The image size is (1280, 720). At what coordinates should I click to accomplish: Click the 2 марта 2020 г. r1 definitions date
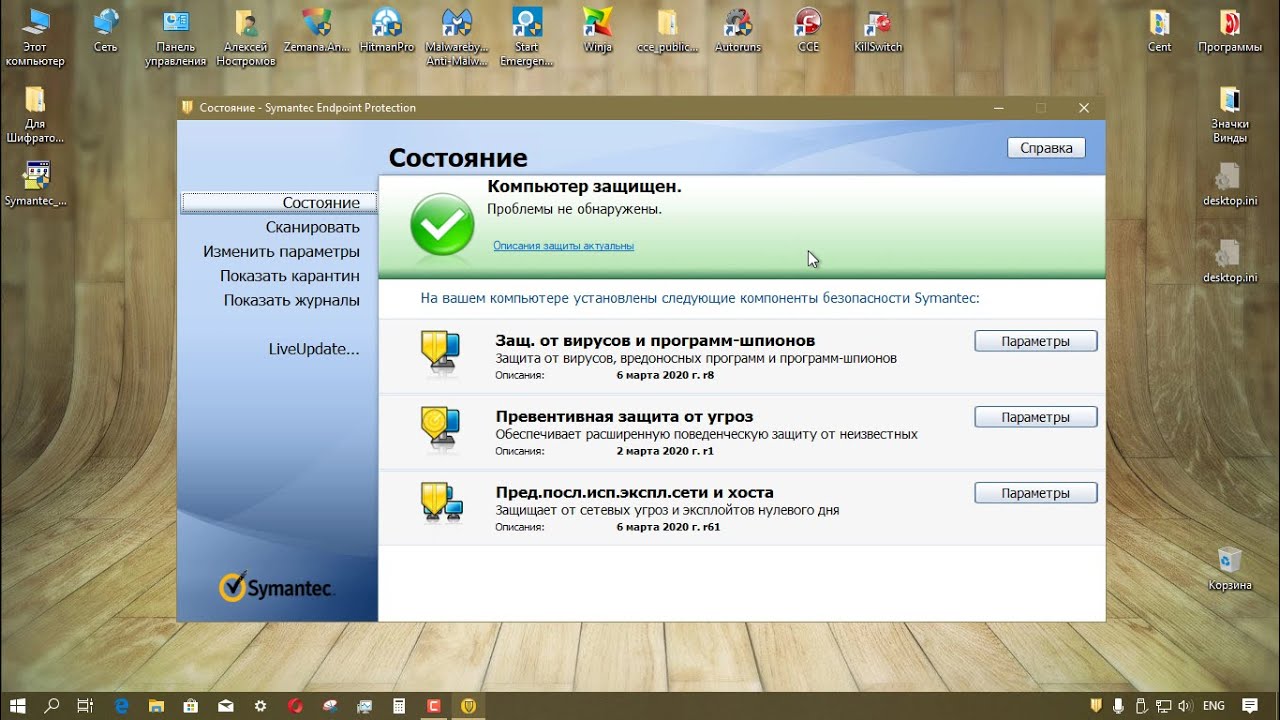(665, 451)
